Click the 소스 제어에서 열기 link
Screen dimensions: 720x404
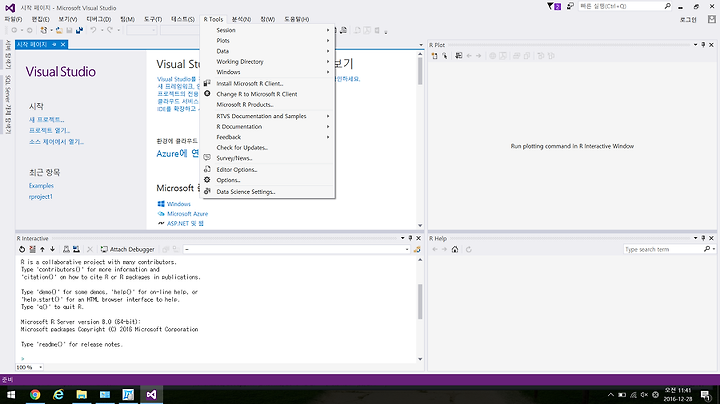click(x=56, y=142)
